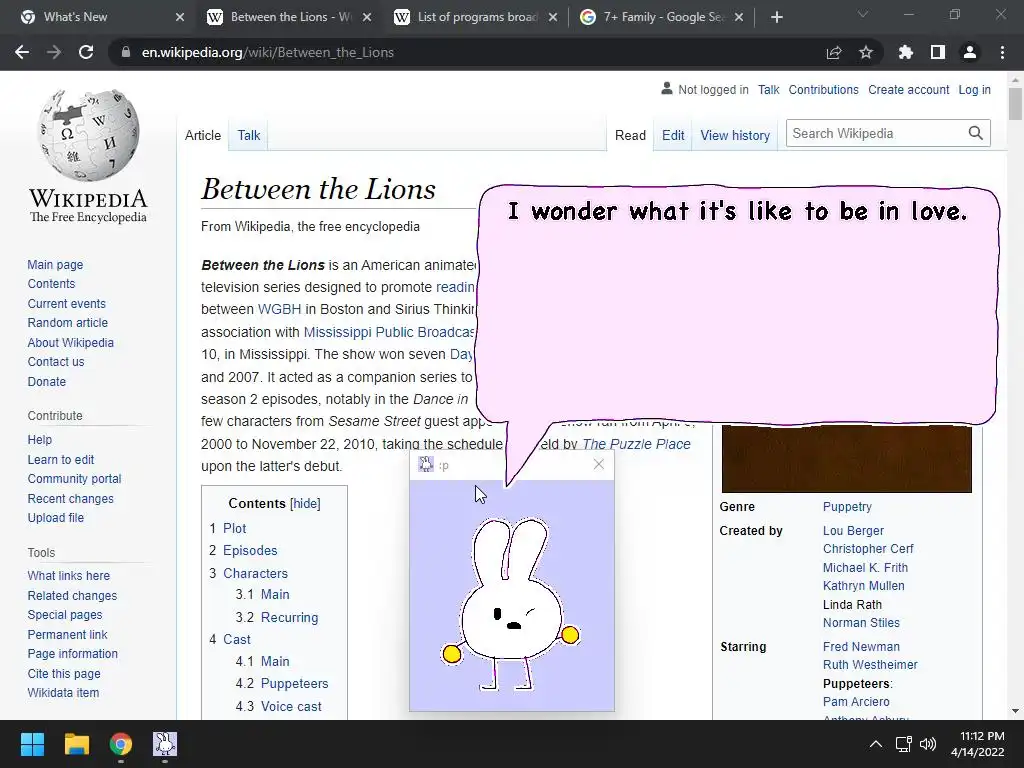This screenshot has height=768, width=1024.
Task: Click the bunny character in pet window
Action: [510, 604]
